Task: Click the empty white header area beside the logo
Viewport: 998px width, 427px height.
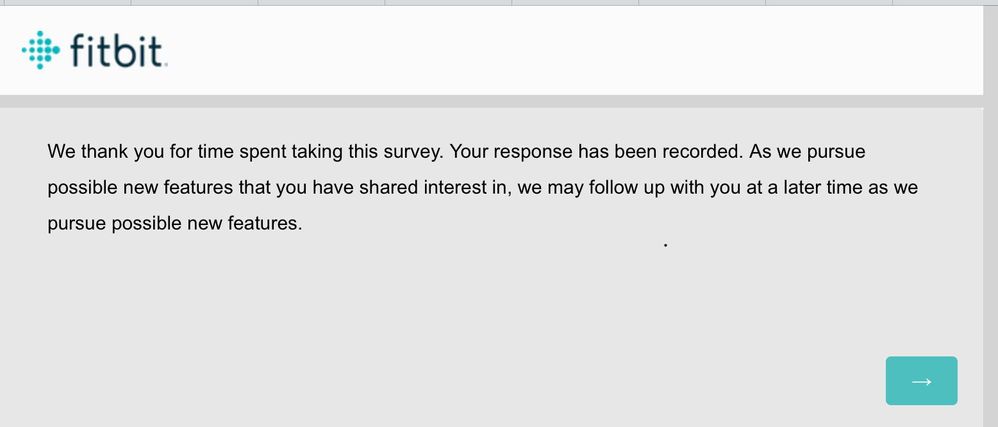Action: click(x=573, y=51)
